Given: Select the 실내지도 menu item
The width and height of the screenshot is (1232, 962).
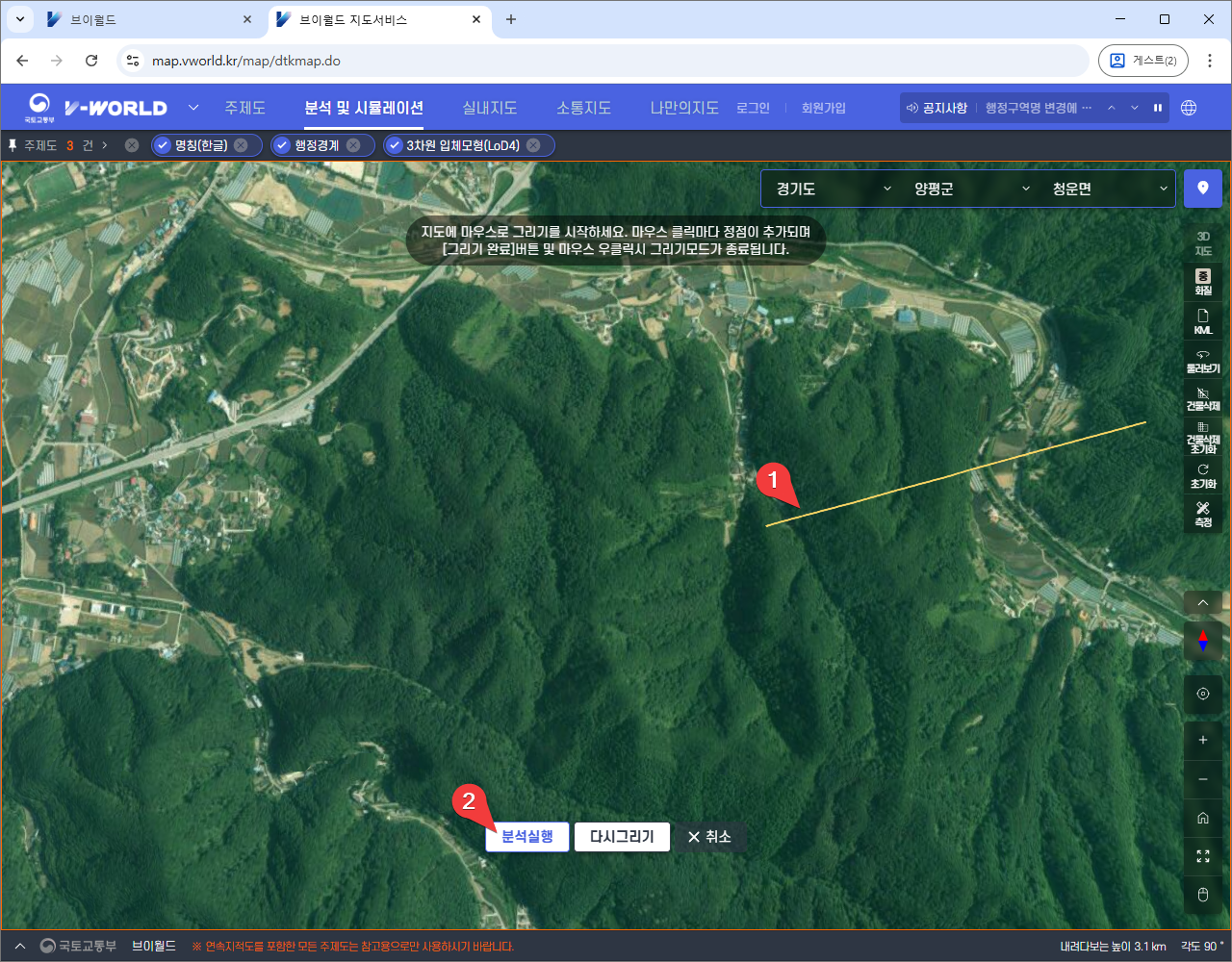Looking at the screenshot, I should [489, 108].
